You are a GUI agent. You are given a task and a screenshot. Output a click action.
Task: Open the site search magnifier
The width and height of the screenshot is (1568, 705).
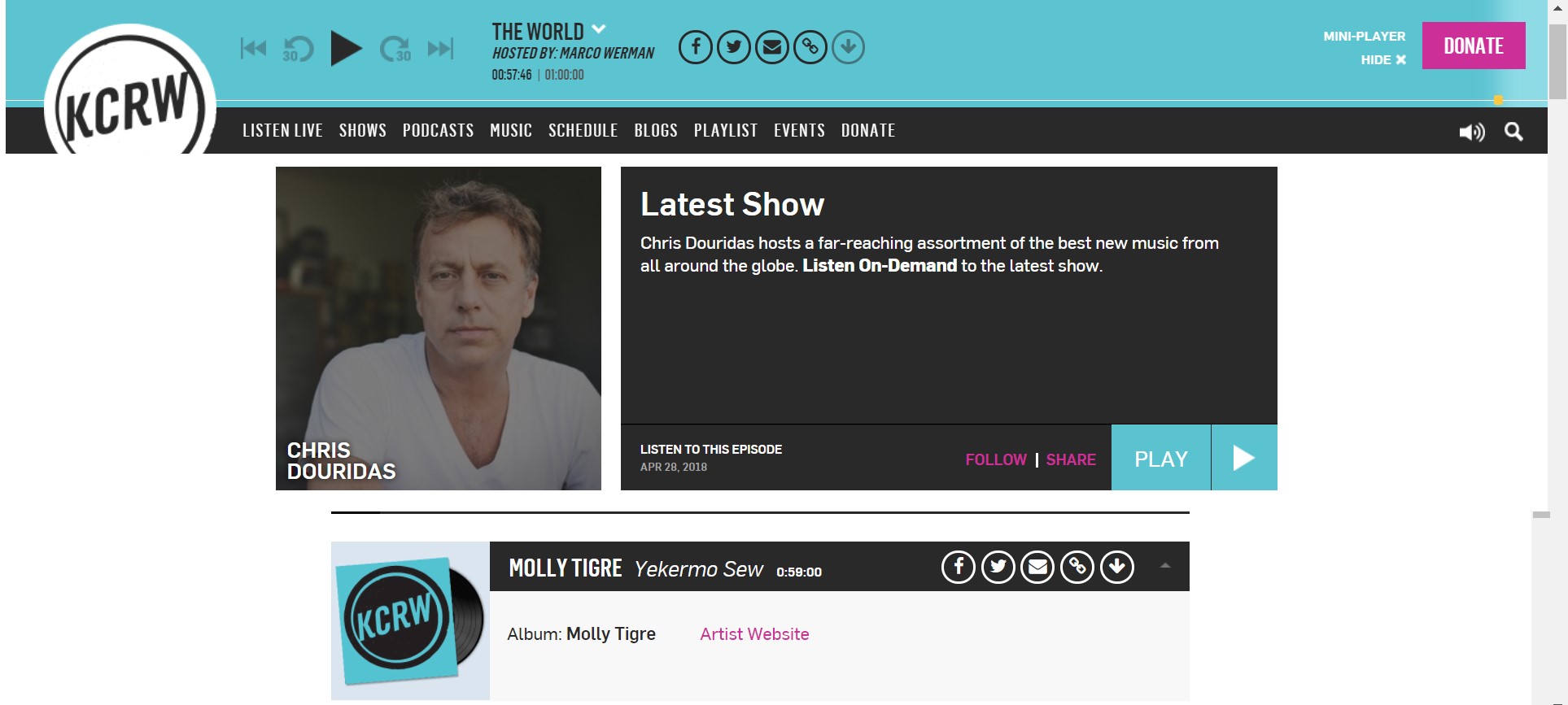1513,132
